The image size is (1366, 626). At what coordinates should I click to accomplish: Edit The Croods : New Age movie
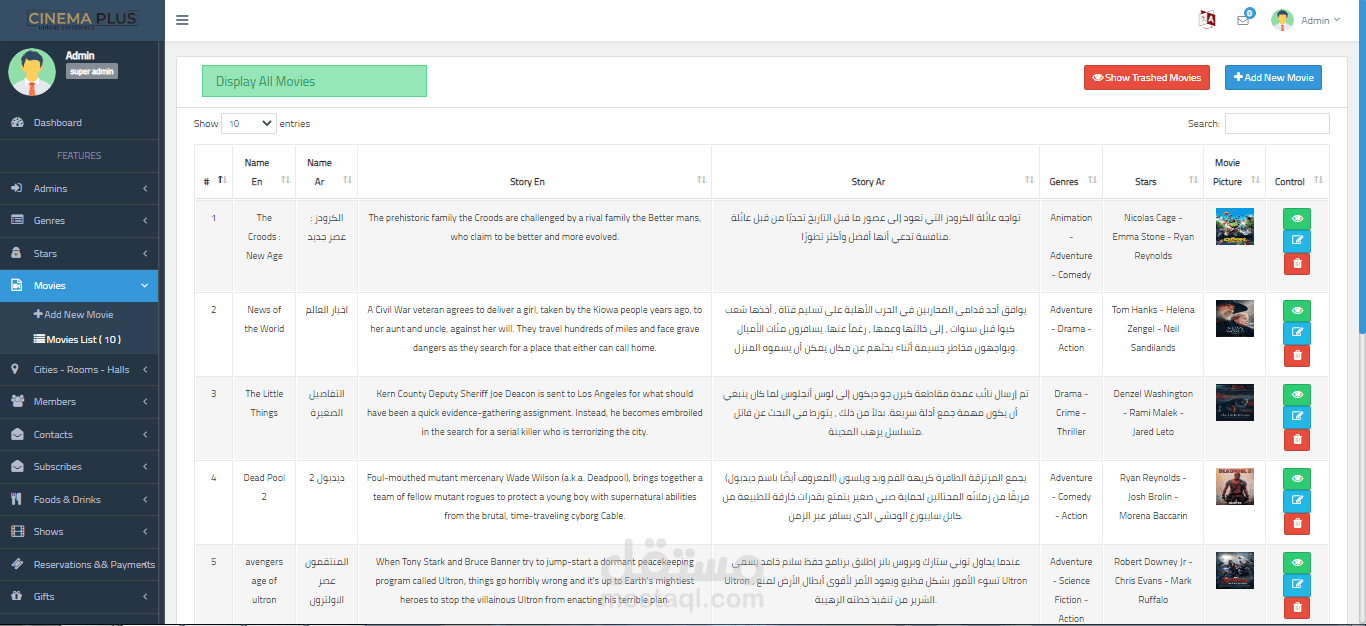tap(1296, 241)
